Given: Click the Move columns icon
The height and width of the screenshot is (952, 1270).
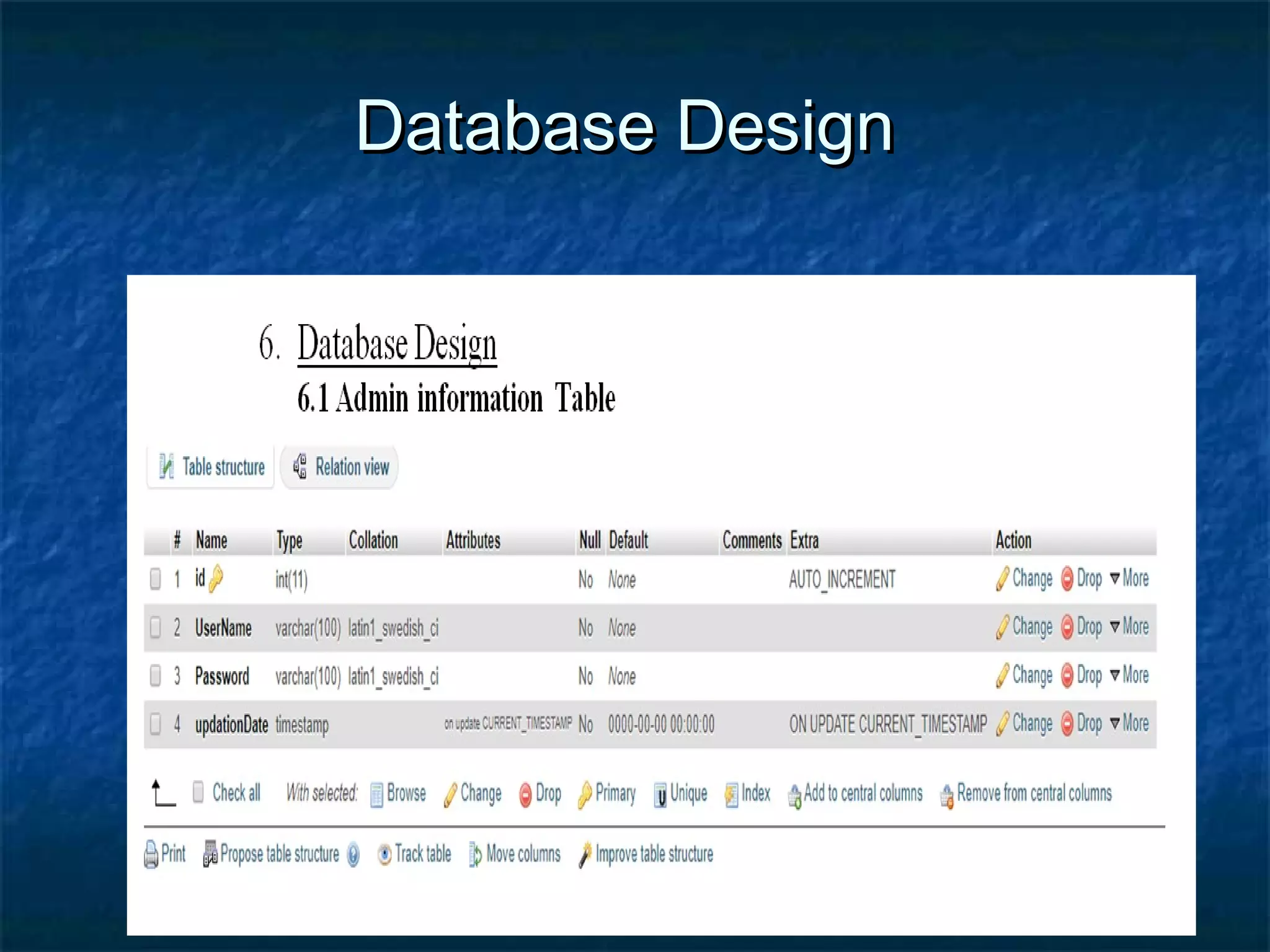Looking at the screenshot, I should coord(475,855).
